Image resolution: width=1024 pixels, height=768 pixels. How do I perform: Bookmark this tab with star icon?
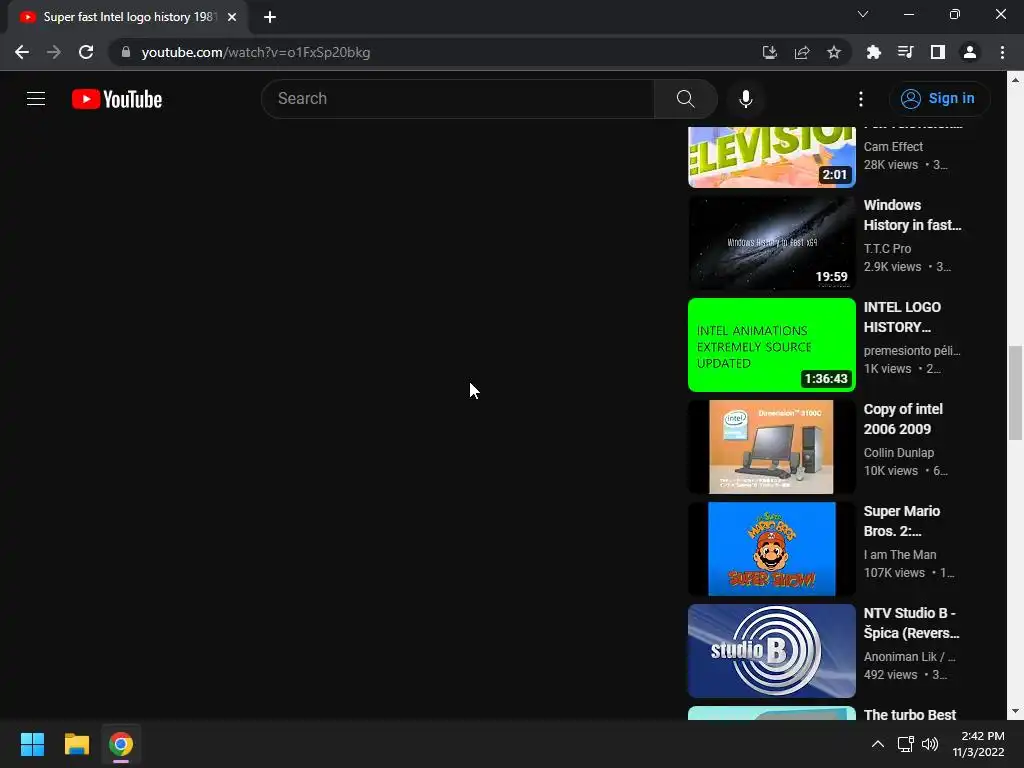coord(834,52)
